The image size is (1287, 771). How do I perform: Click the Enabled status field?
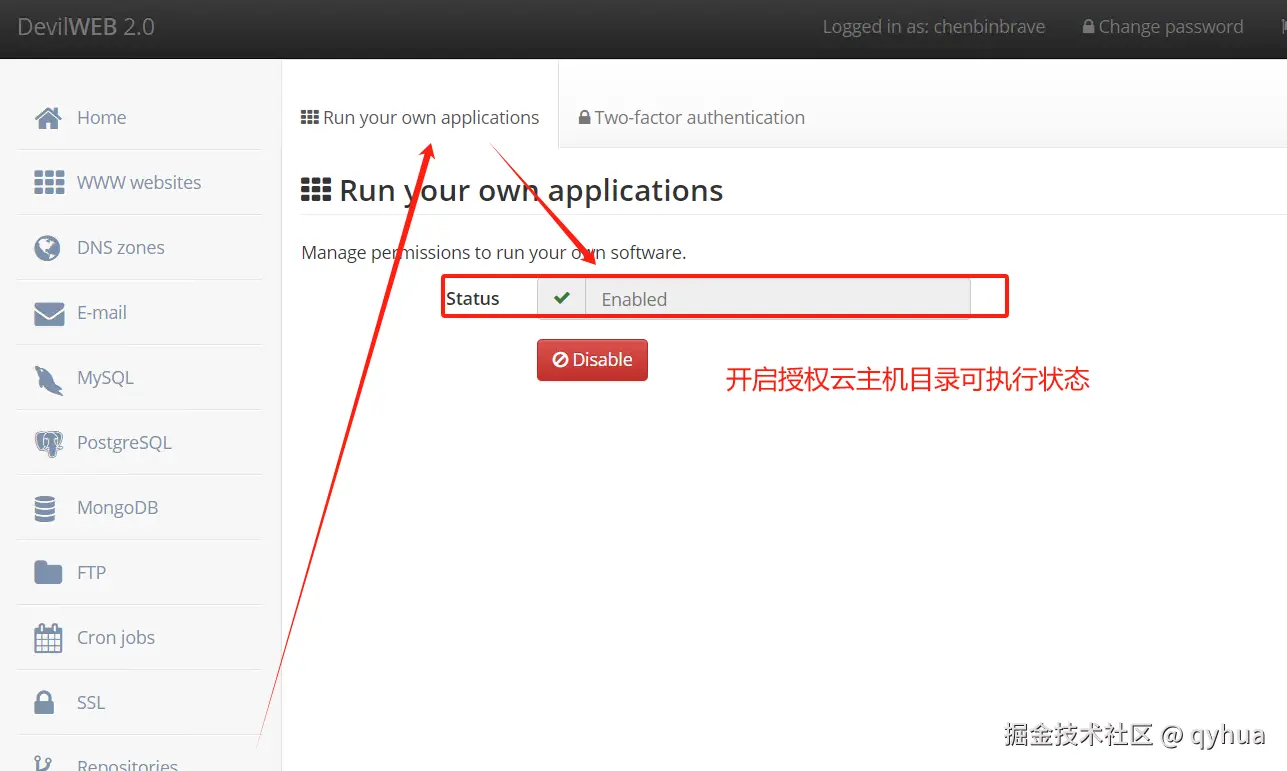pos(777,298)
